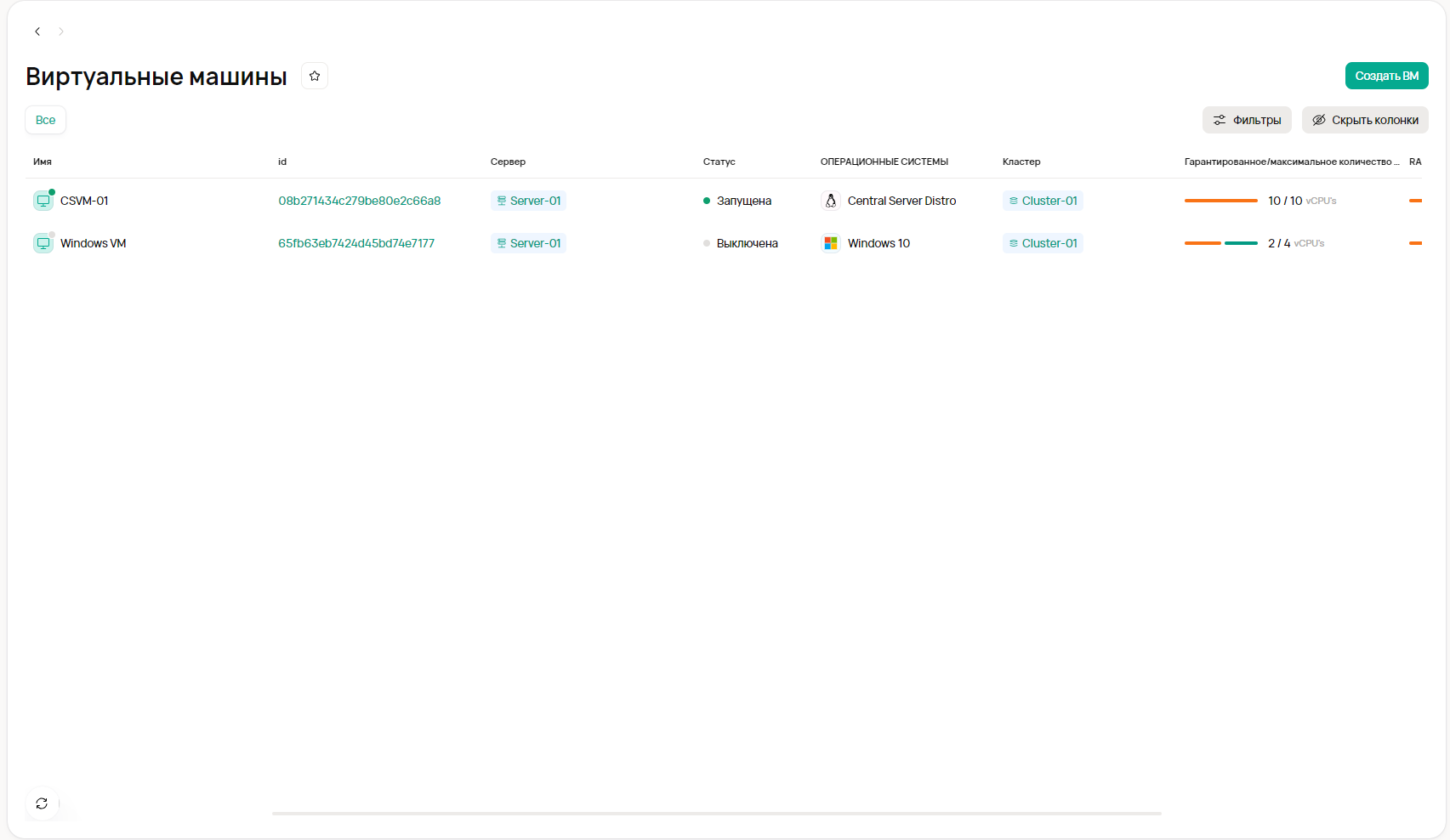Click the favorite star icon beside title

pos(315,77)
